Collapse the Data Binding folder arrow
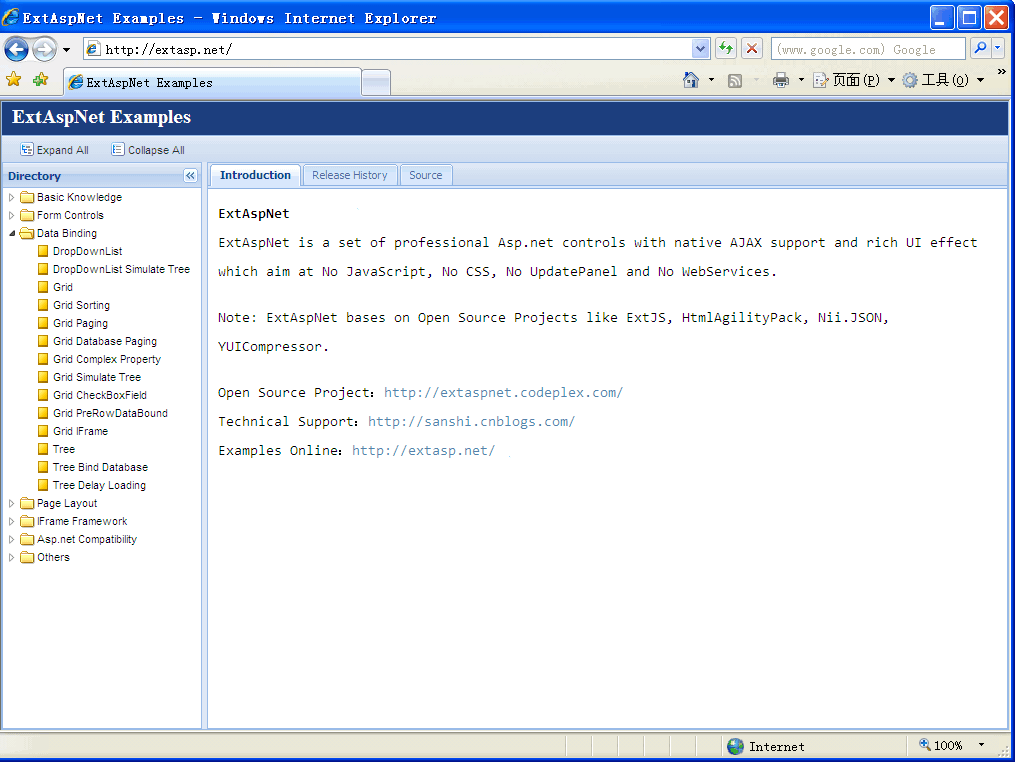The width and height of the screenshot is (1015, 762). click(12, 233)
